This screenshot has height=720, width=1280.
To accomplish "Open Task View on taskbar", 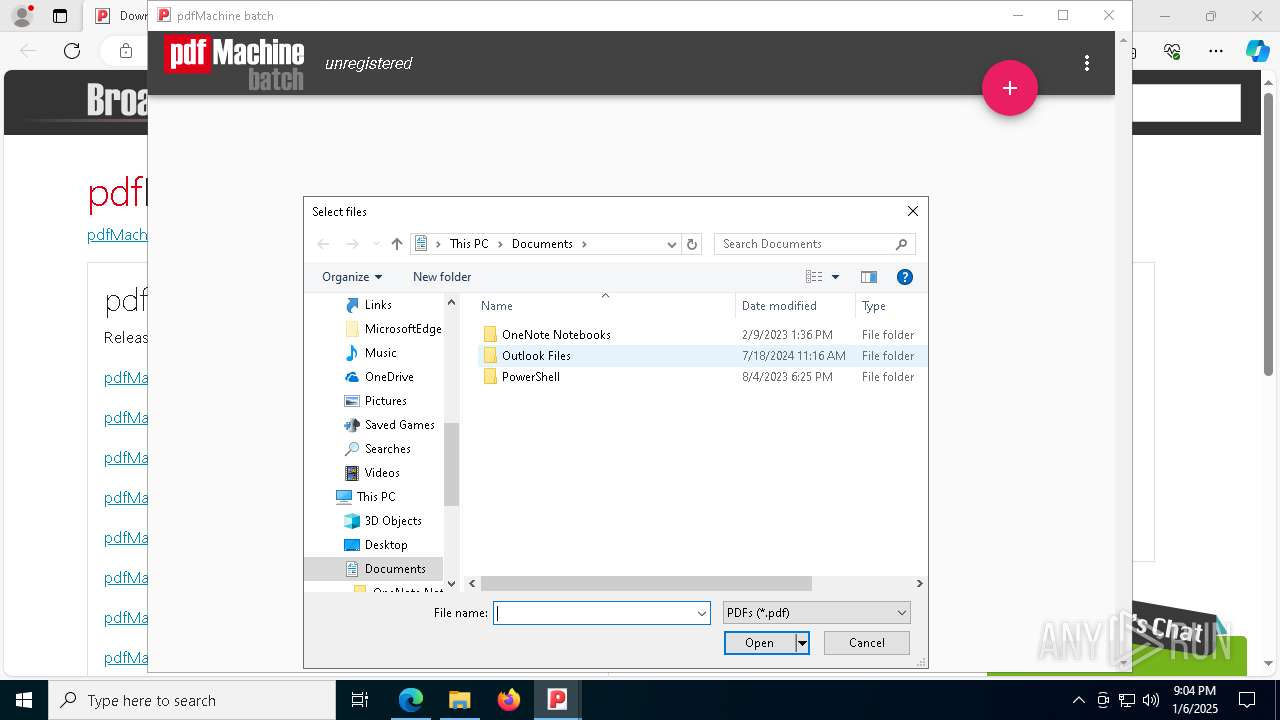I will (x=360, y=700).
